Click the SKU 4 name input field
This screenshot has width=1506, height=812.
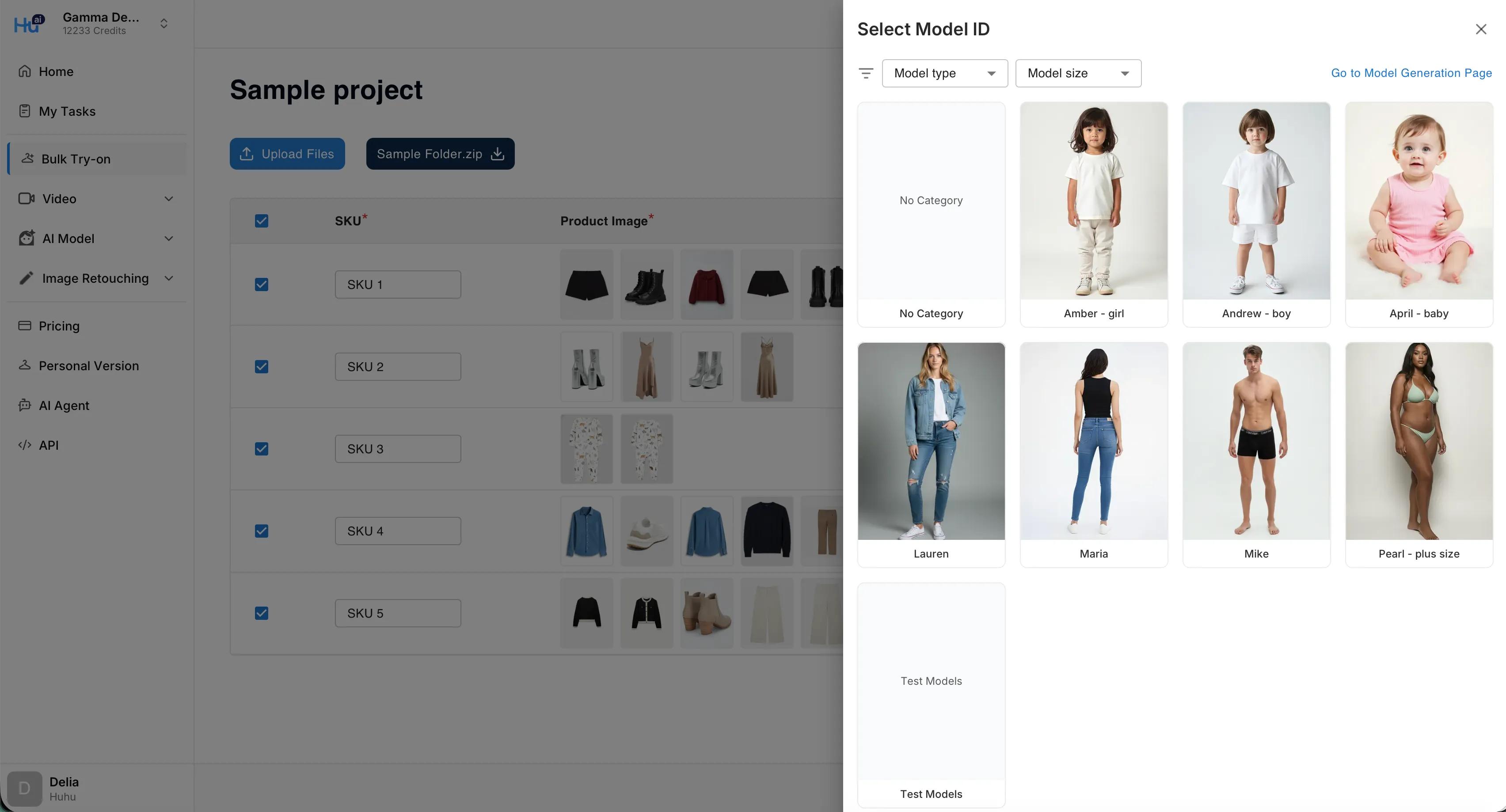point(398,531)
